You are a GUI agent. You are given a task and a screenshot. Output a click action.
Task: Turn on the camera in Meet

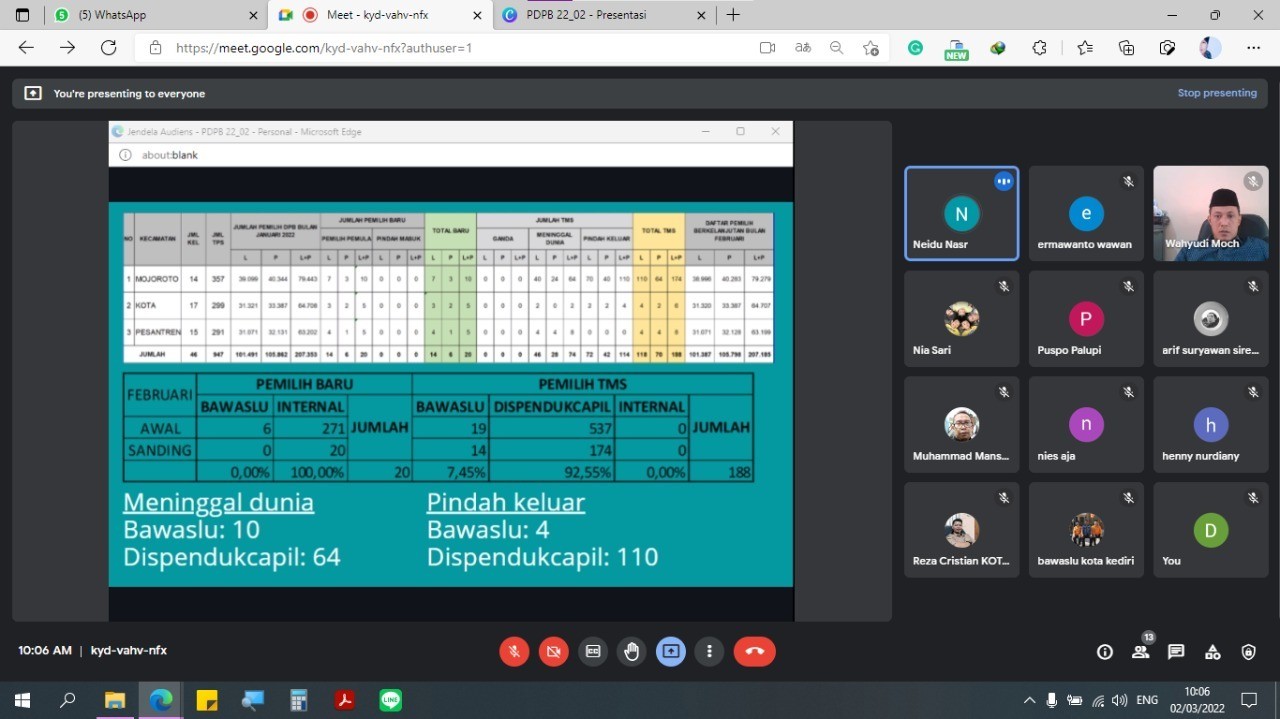(x=553, y=651)
